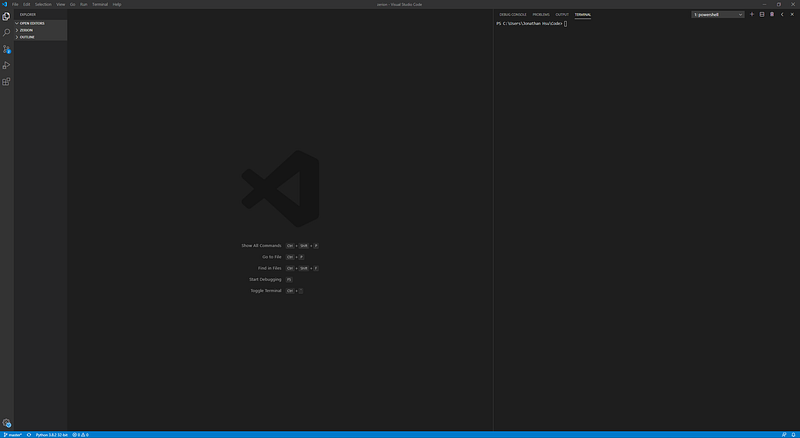Image resolution: width=800 pixels, height=438 pixels.
Task: Open the Extensions view icon
Action: pyautogui.click(x=6, y=82)
